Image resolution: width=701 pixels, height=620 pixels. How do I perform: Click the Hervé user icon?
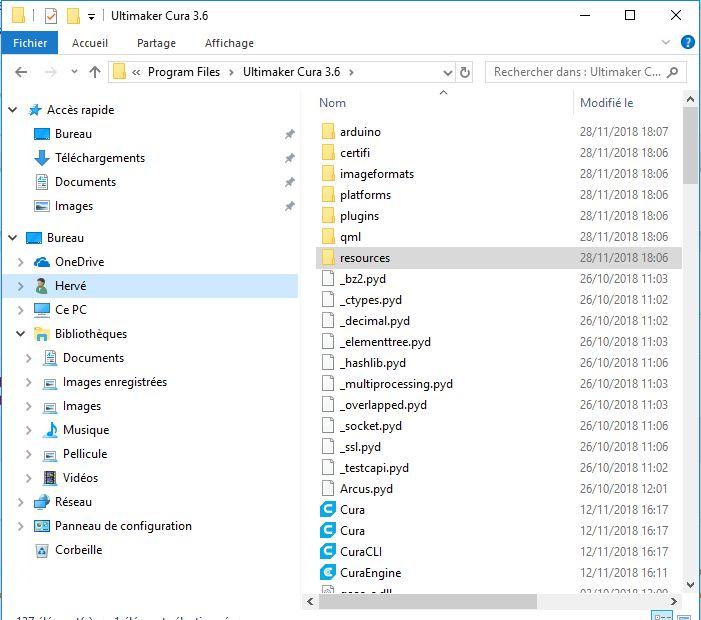tap(42, 286)
